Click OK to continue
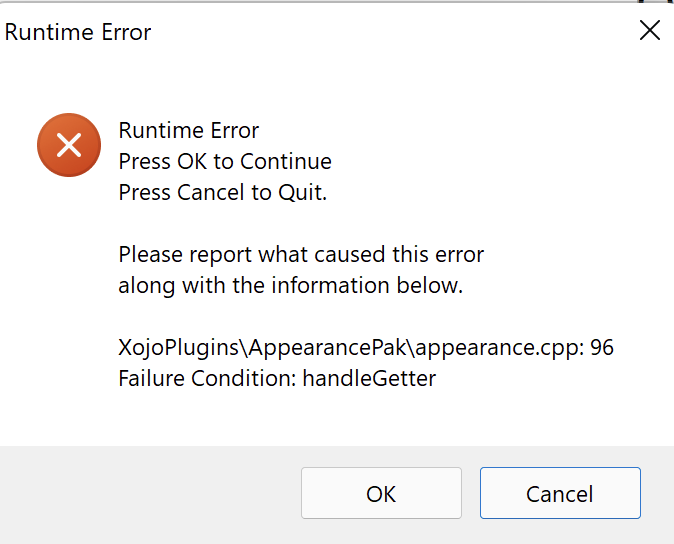This screenshot has width=674, height=544. tap(381, 493)
